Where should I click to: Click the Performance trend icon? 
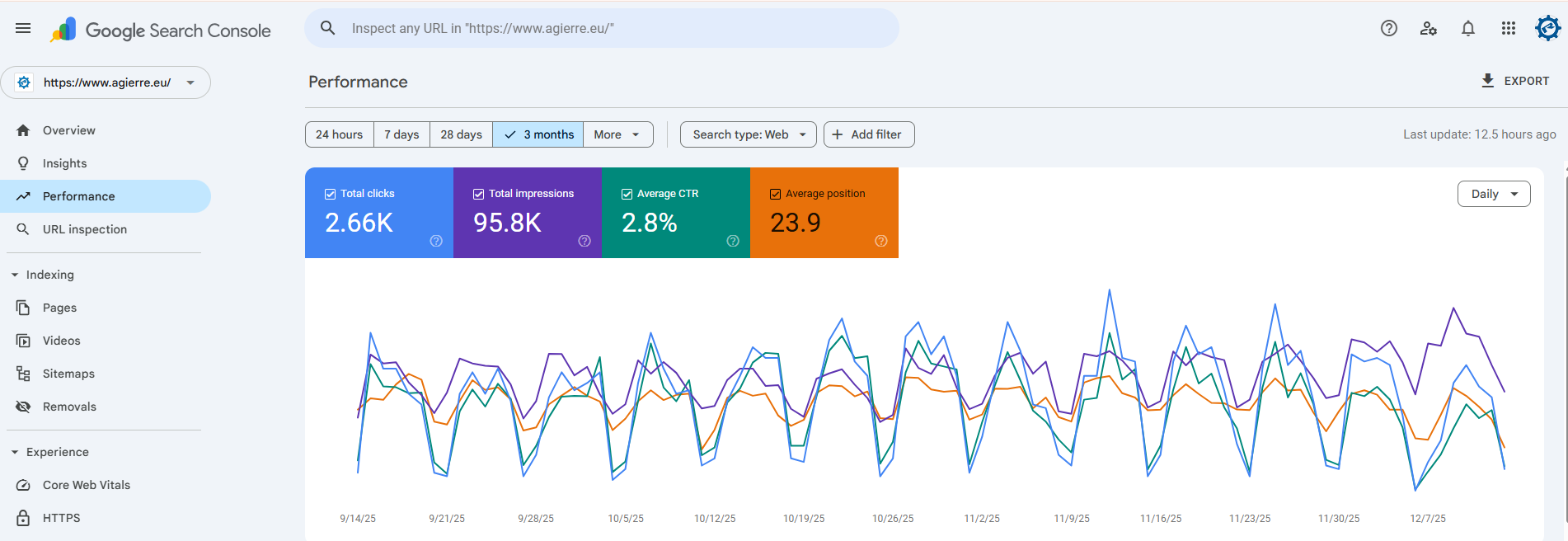(23, 196)
